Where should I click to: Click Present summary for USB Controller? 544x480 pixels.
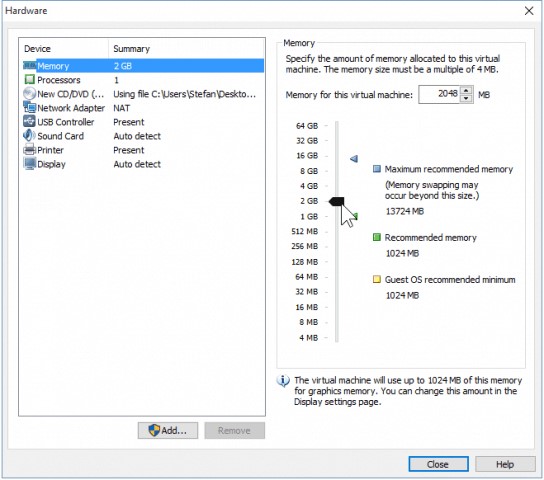click(129, 122)
